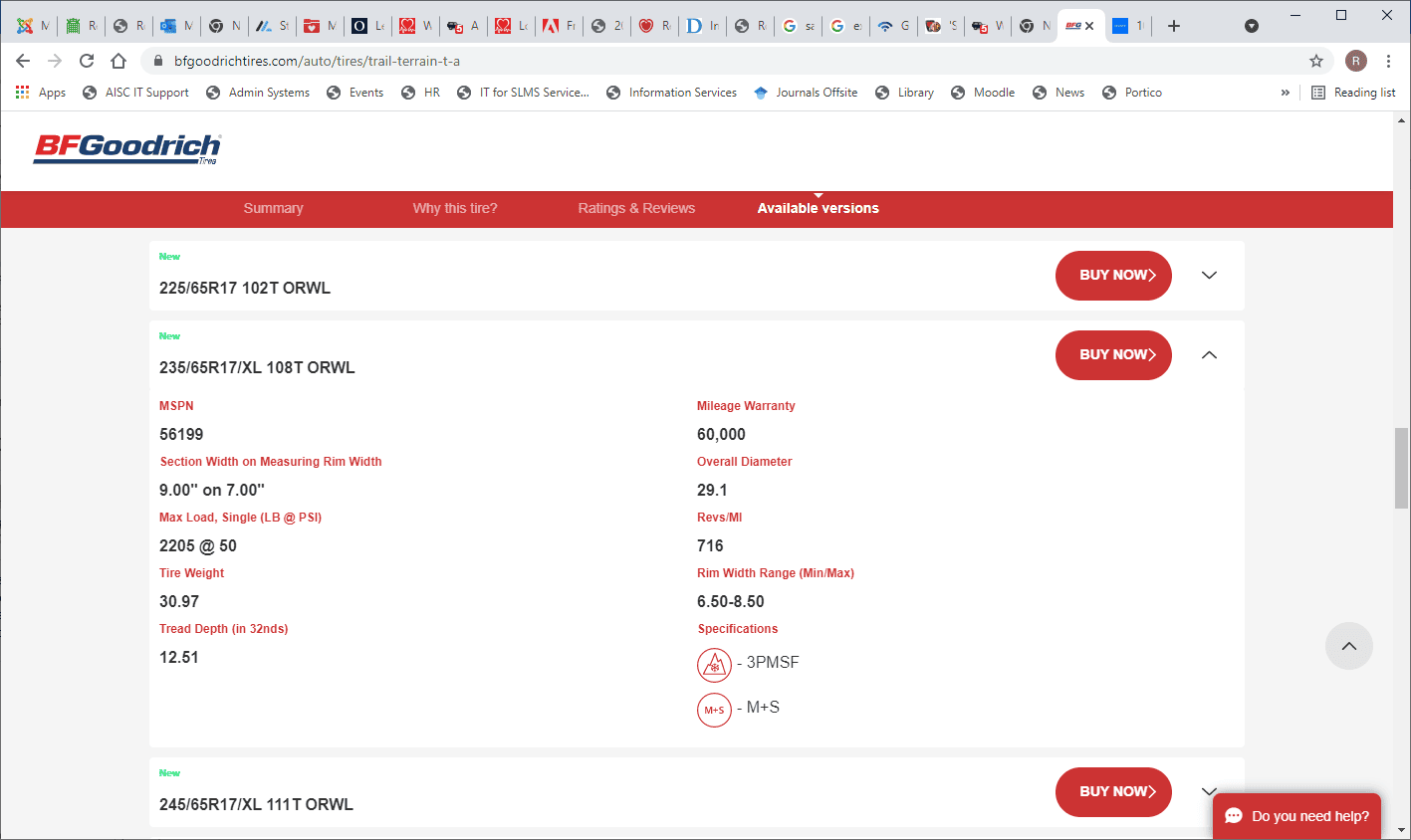
Task: Go back to the previous page
Action: click(23, 61)
